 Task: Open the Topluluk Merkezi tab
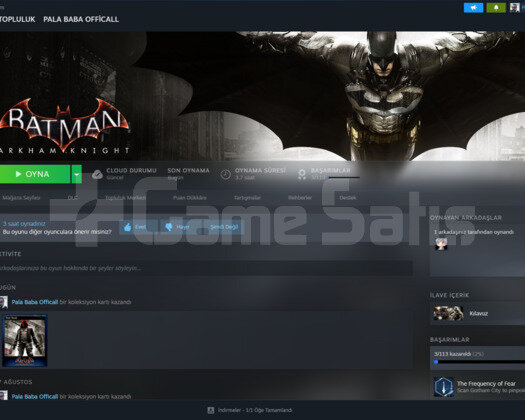126,198
